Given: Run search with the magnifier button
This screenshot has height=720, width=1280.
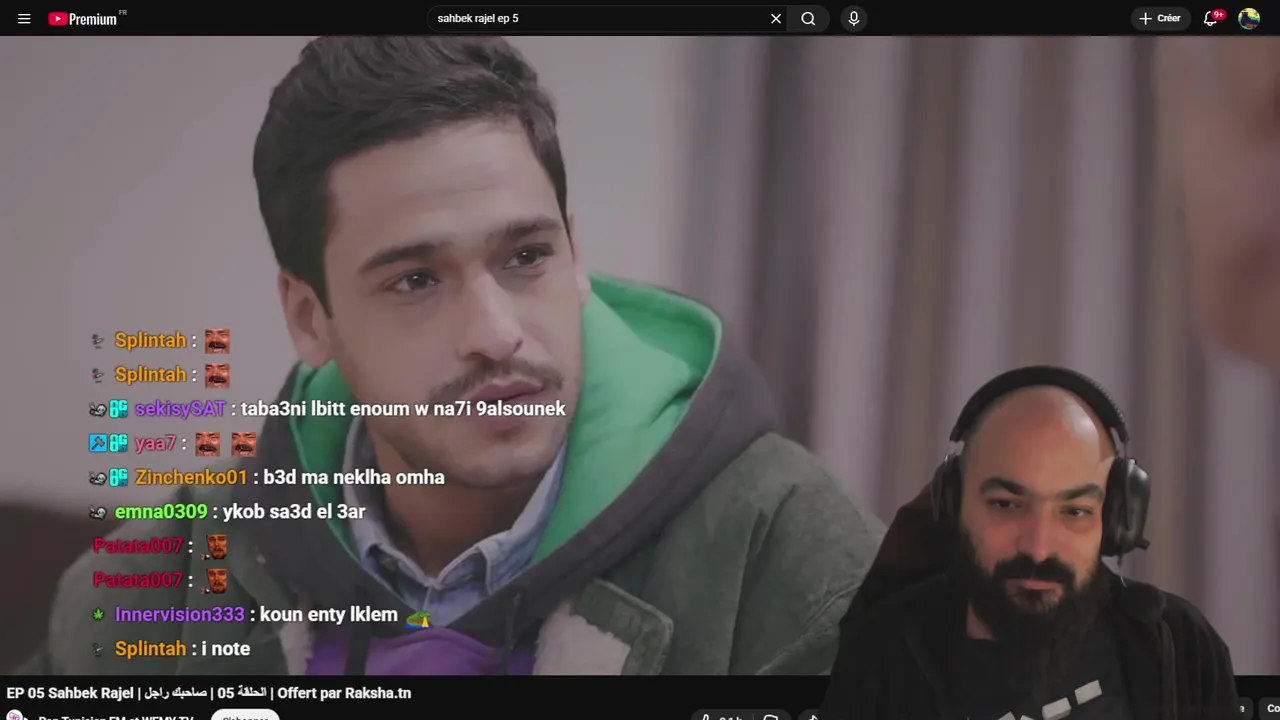Looking at the screenshot, I should point(808,18).
